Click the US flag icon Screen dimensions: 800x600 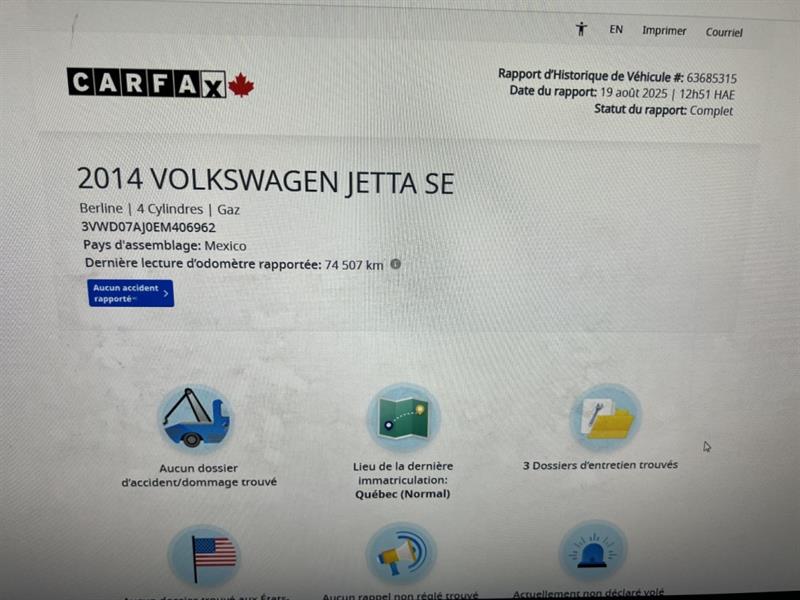(204, 557)
